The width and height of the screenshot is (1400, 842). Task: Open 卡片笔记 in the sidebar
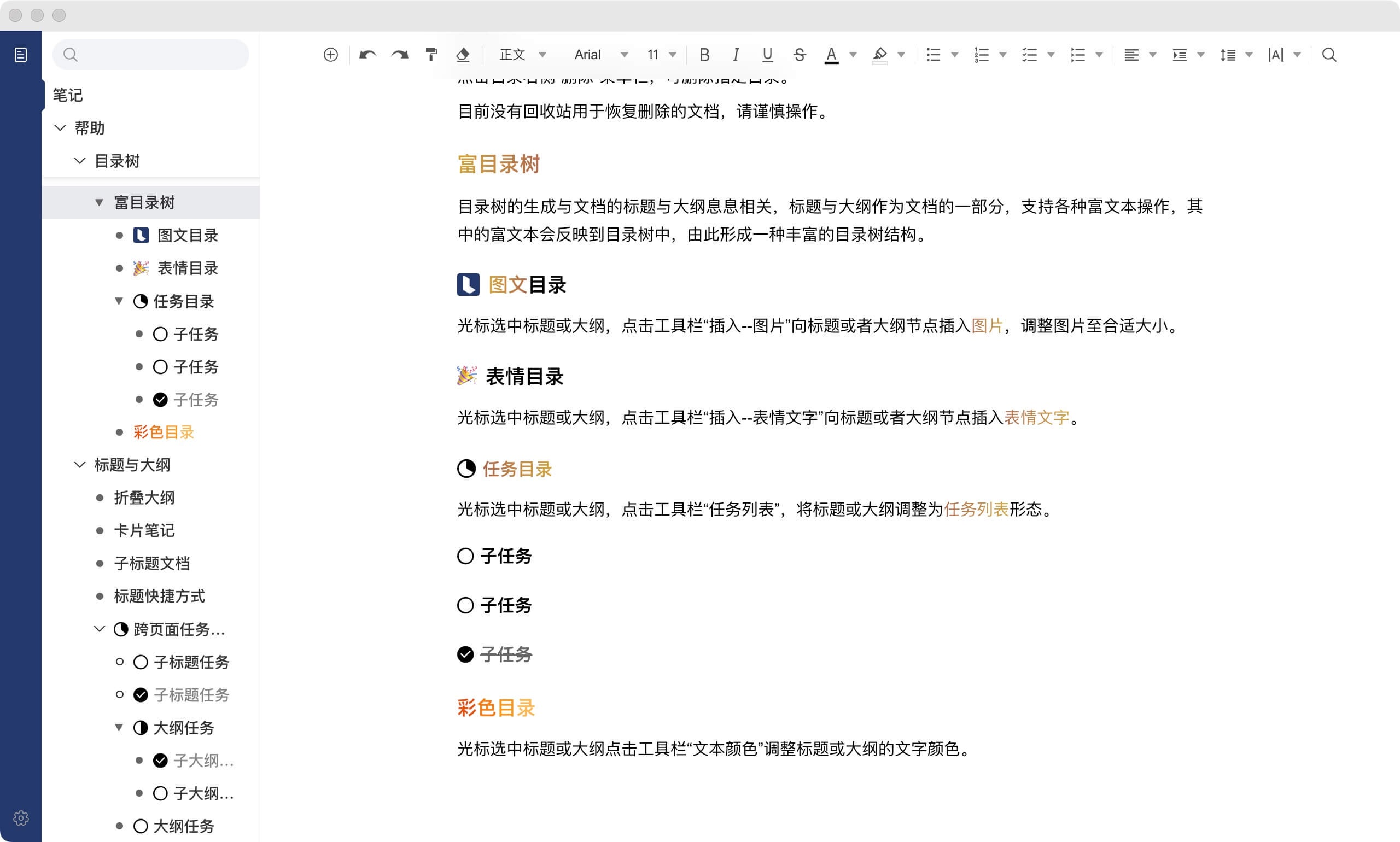point(144,530)
